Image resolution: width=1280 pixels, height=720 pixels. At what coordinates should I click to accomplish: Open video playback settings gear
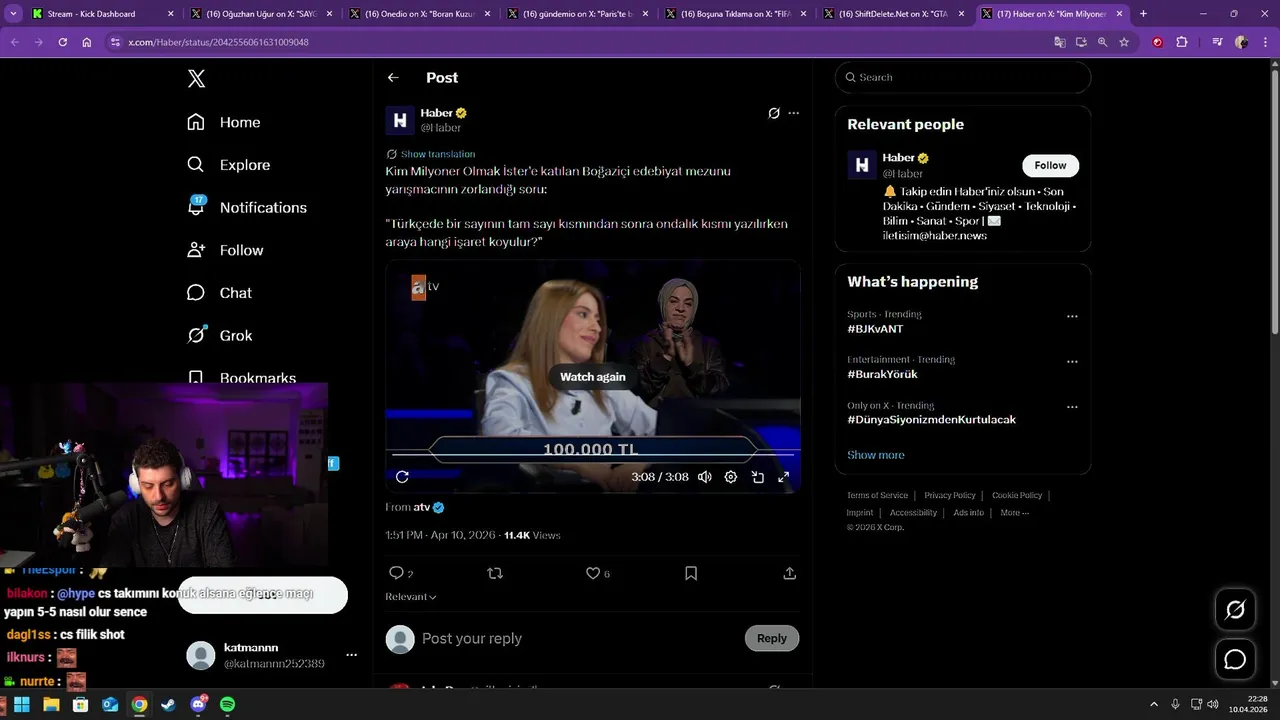[x=731, y=477]
